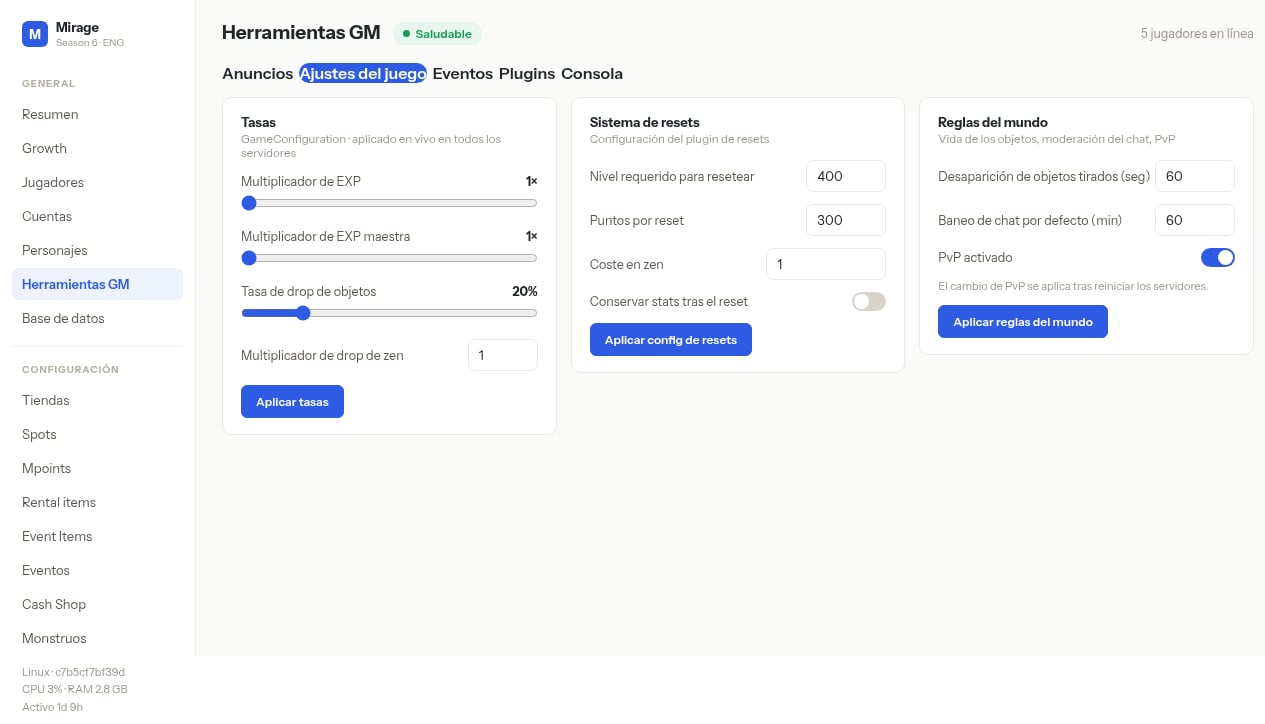Open Event Items in the sidebar
1265x724 pixels.
point(97,536)
